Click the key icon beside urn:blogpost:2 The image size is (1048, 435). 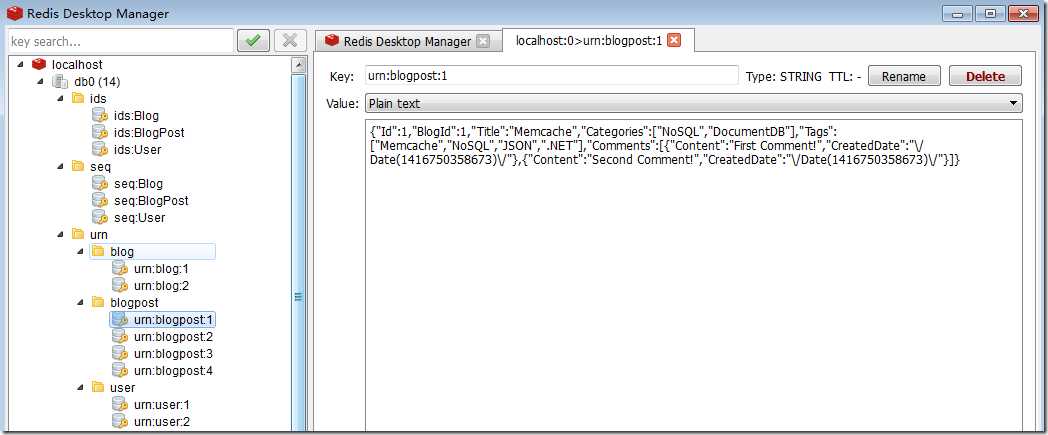click(120, 337)
